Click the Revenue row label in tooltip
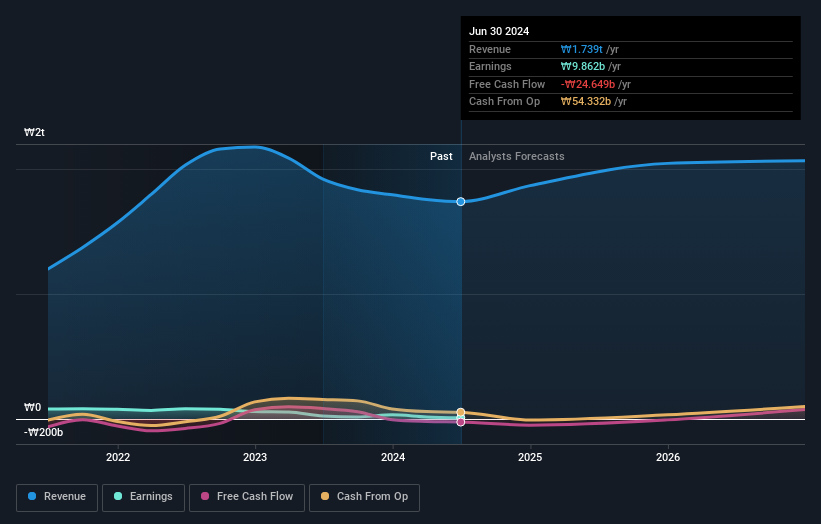821x524 pixels. click(x=490, y=49)
